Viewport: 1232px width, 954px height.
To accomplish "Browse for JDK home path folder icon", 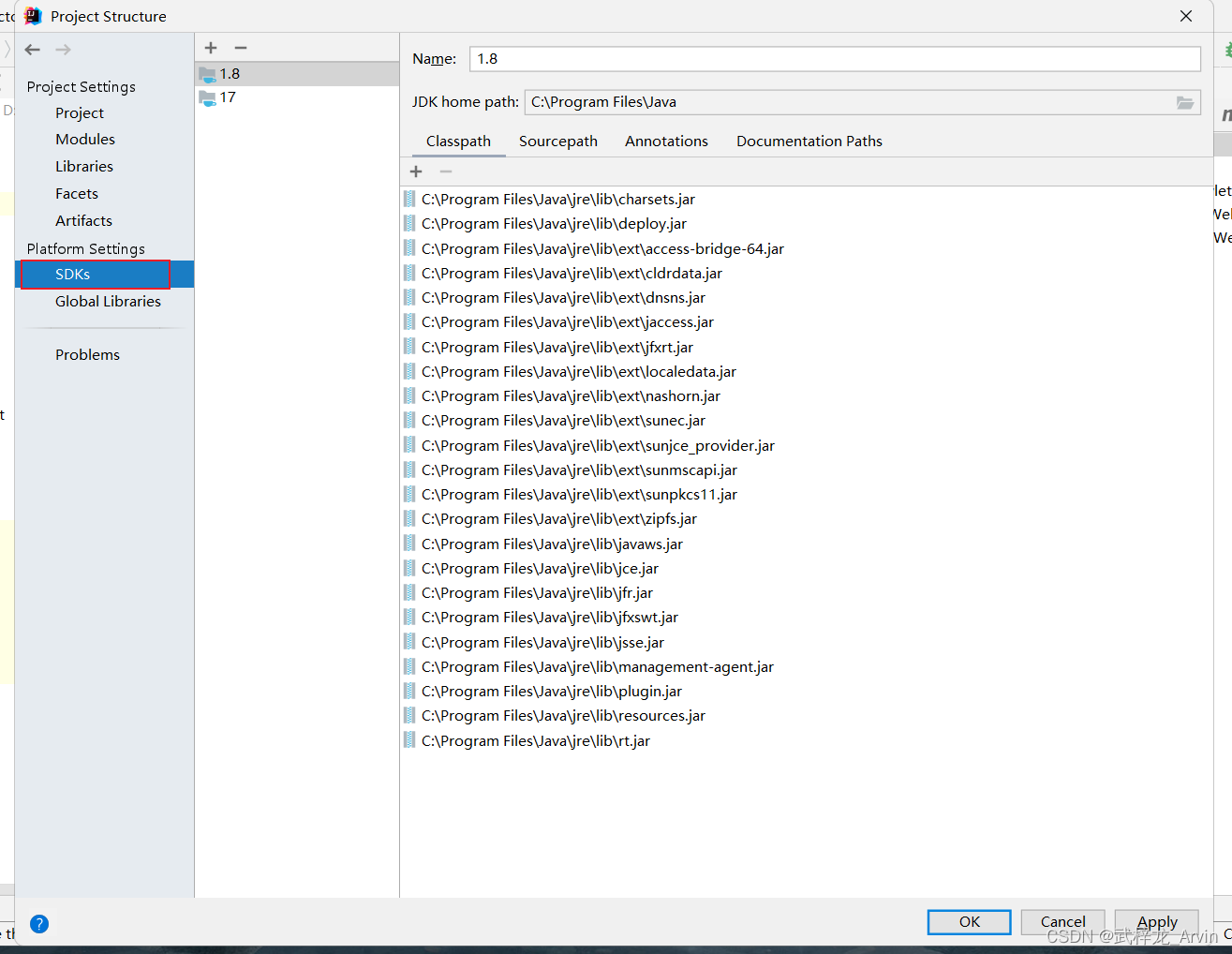I will [1185, 102].
